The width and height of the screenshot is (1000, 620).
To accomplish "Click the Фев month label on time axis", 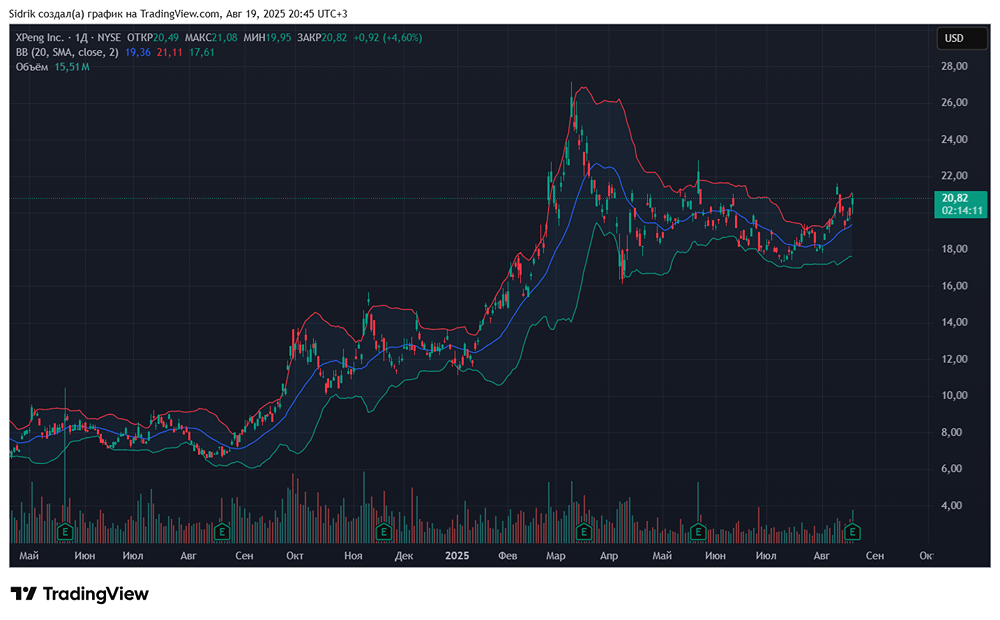I will click(x=507, y=556).
